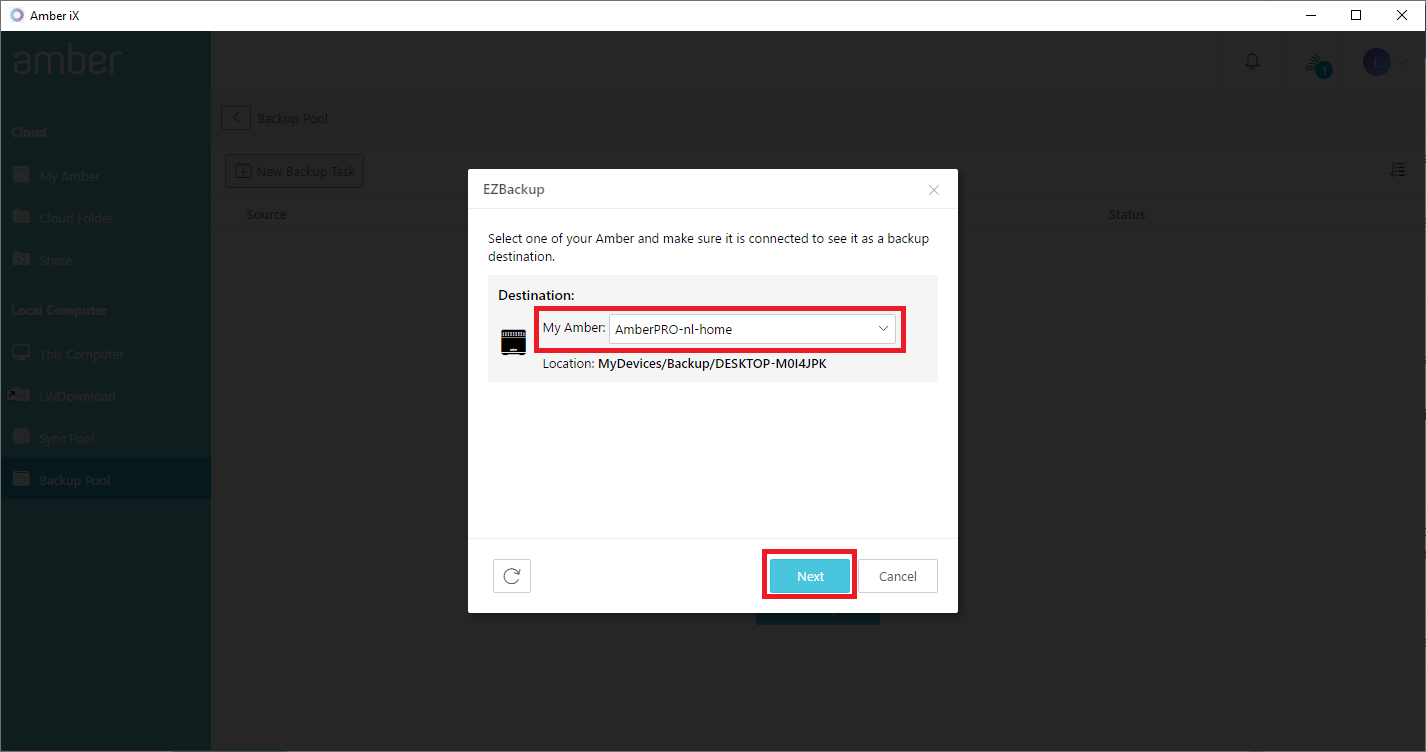Image resolution: width=1426 pixels, height=752 pixels.
Task: Click New Backup Task button
Action: tap(294, 171)
